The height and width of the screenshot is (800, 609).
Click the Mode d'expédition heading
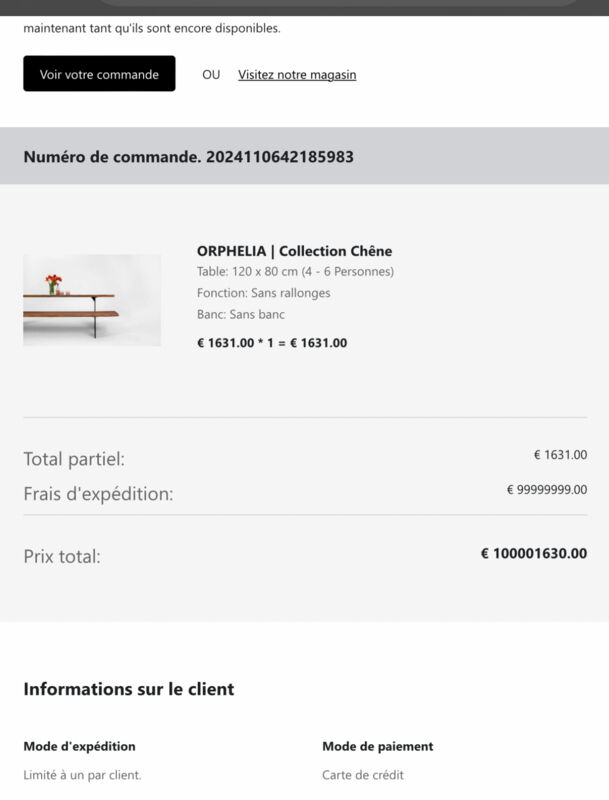click(80, 746)
